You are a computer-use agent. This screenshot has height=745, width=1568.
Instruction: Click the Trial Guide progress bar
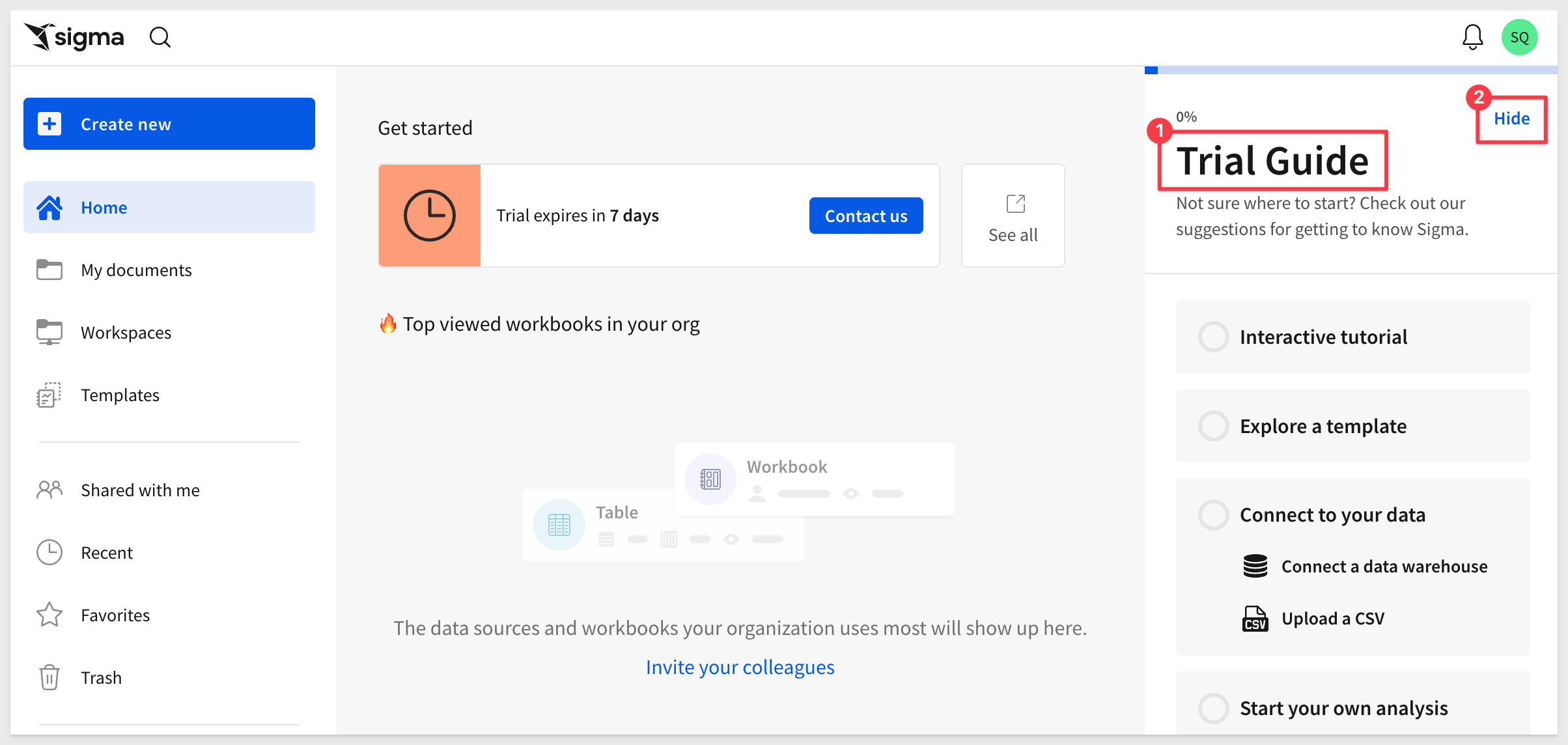coord(1351,70)
